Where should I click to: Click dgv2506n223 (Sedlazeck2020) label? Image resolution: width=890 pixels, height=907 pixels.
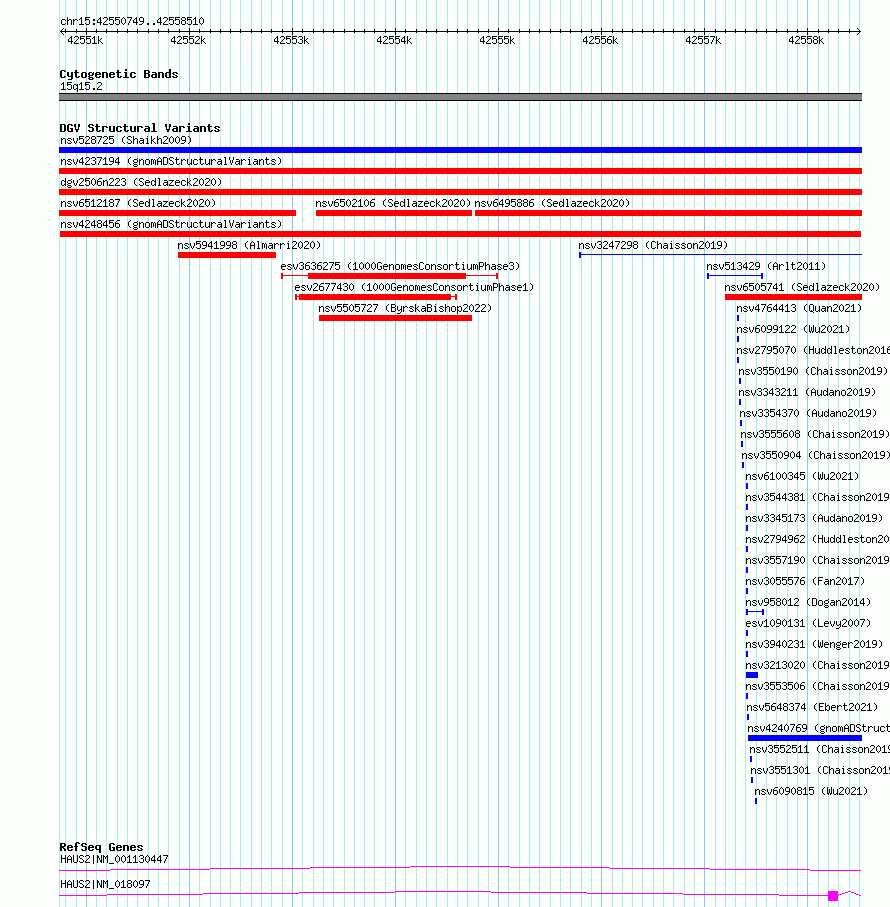click(141, 182)
